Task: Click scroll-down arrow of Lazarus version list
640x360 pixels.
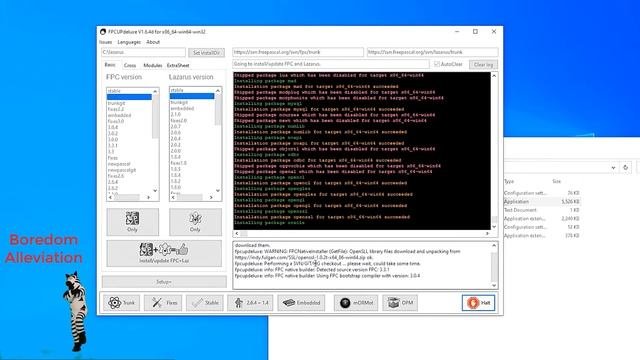Action: tap(218, 191)
